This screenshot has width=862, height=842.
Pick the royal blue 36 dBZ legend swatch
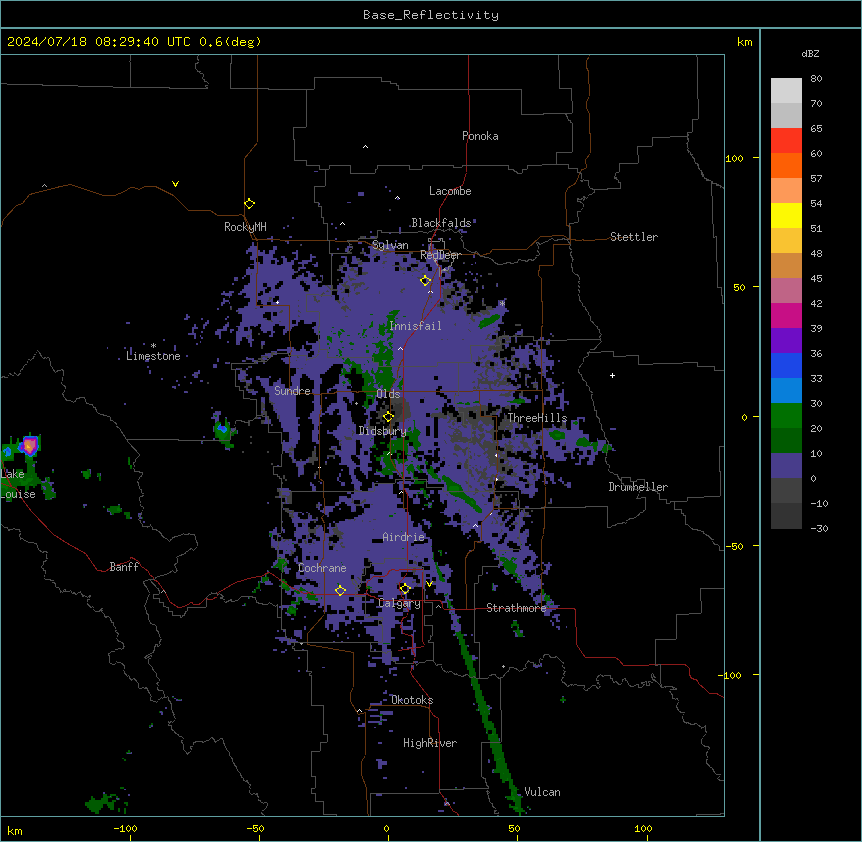coord(786,365)
